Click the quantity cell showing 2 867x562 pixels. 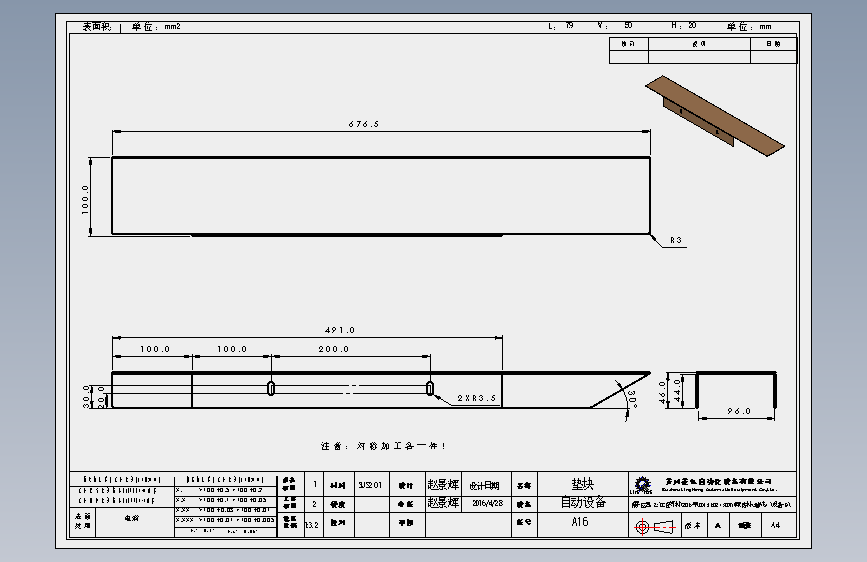pos(314,504)
